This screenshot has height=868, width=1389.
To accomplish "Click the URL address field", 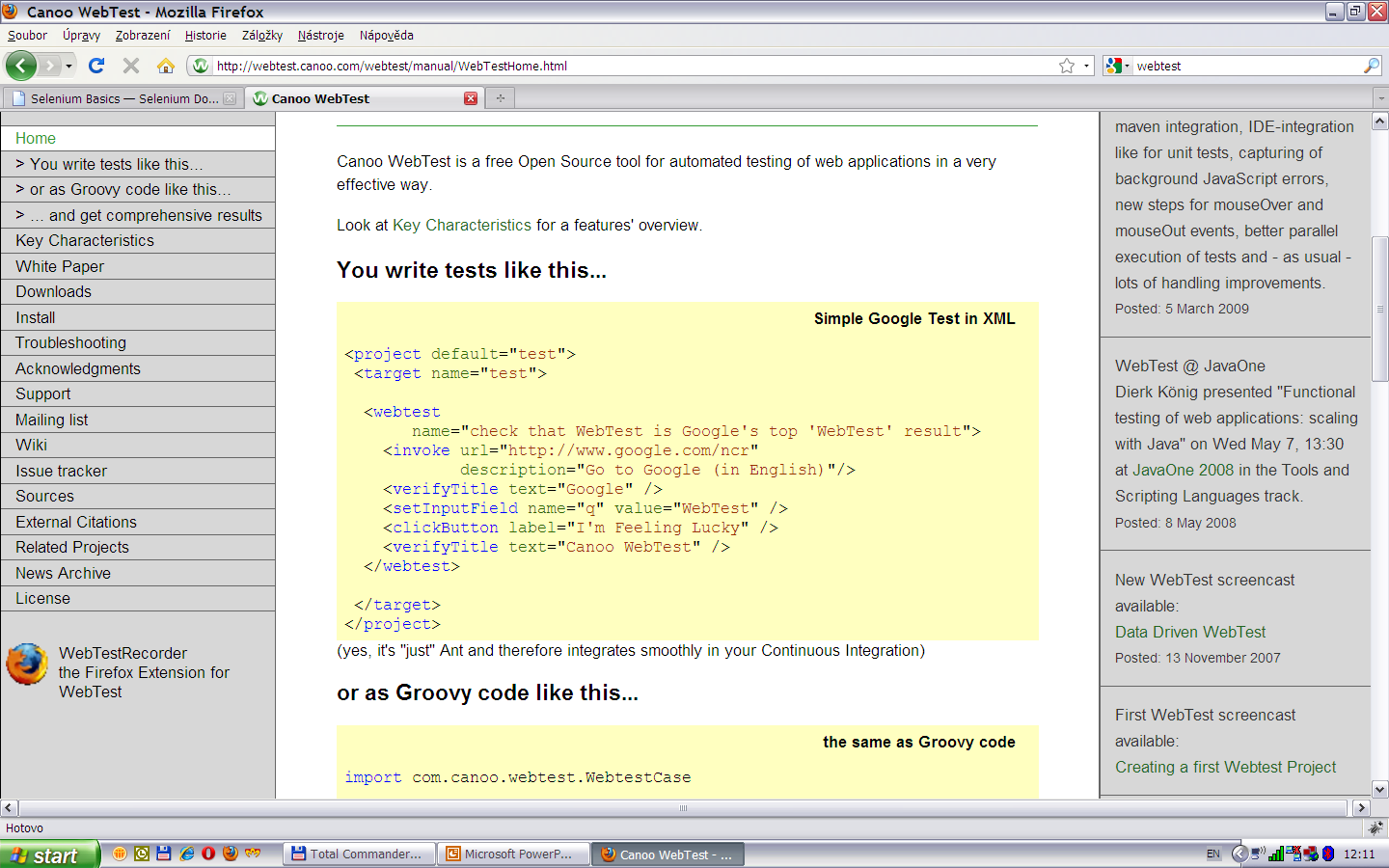I will click(633, 66).
